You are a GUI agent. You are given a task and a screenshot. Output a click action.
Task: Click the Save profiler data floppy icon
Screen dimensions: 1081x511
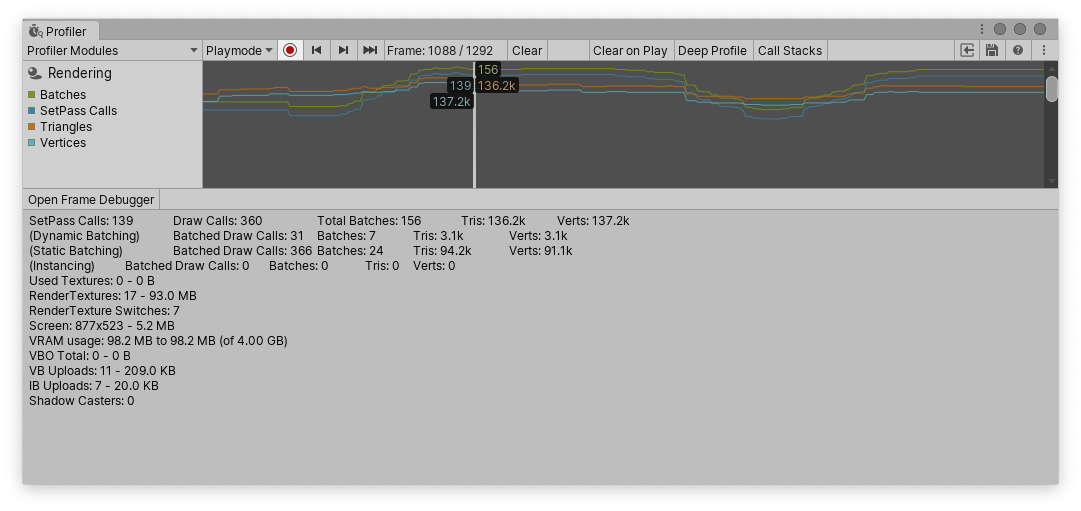tap(992, 50)
